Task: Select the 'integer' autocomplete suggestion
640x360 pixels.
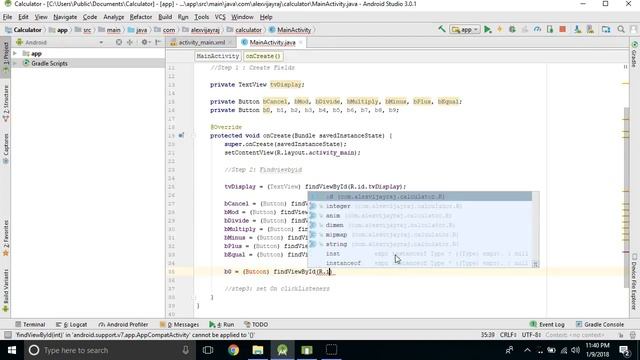Action: point(420,206)
